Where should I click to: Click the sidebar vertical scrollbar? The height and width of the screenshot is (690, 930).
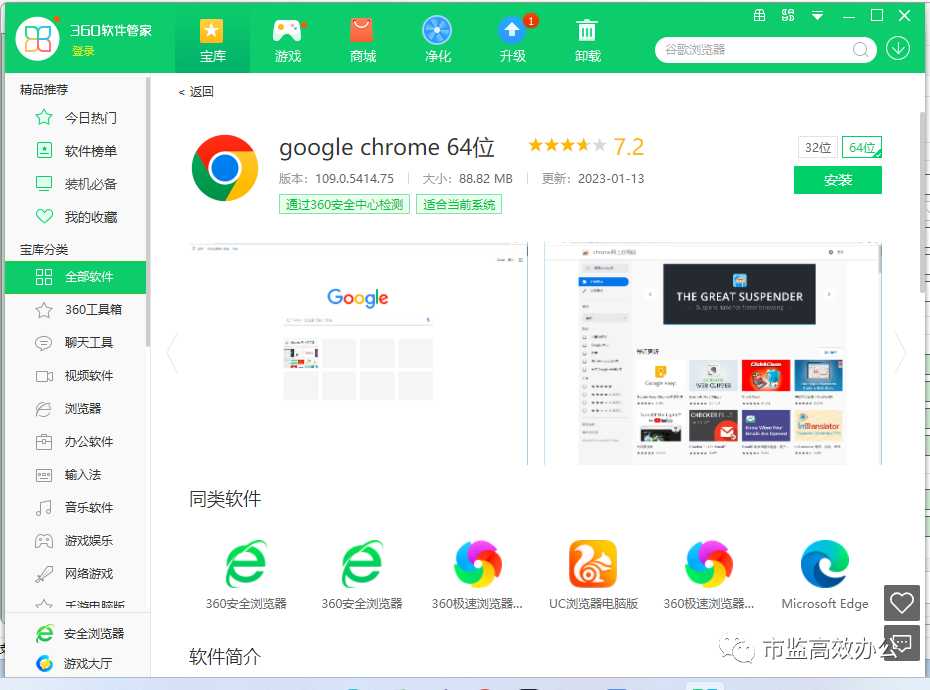pyautogui.click(x=148, y=211)
